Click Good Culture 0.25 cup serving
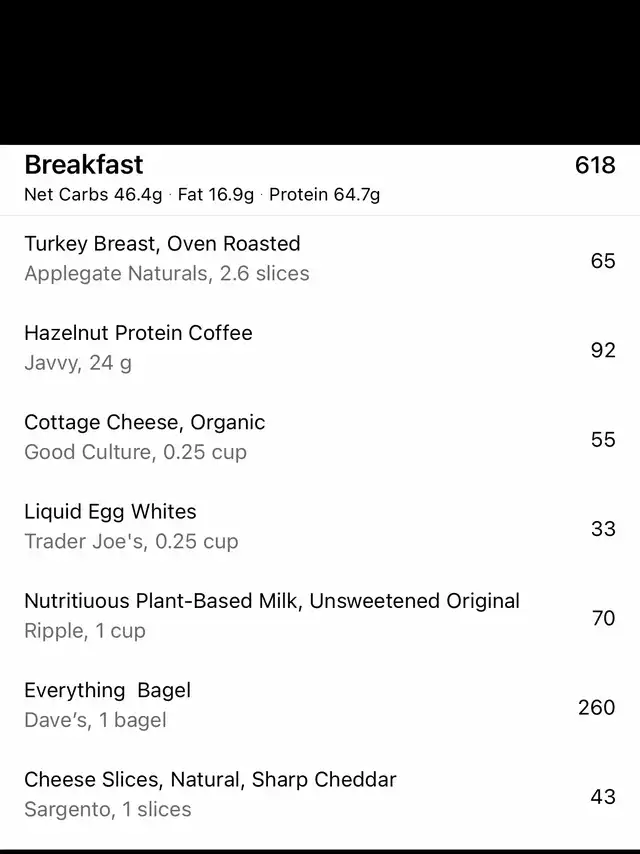Viewport: 640px width, 854px height. (x=135, y=452)
